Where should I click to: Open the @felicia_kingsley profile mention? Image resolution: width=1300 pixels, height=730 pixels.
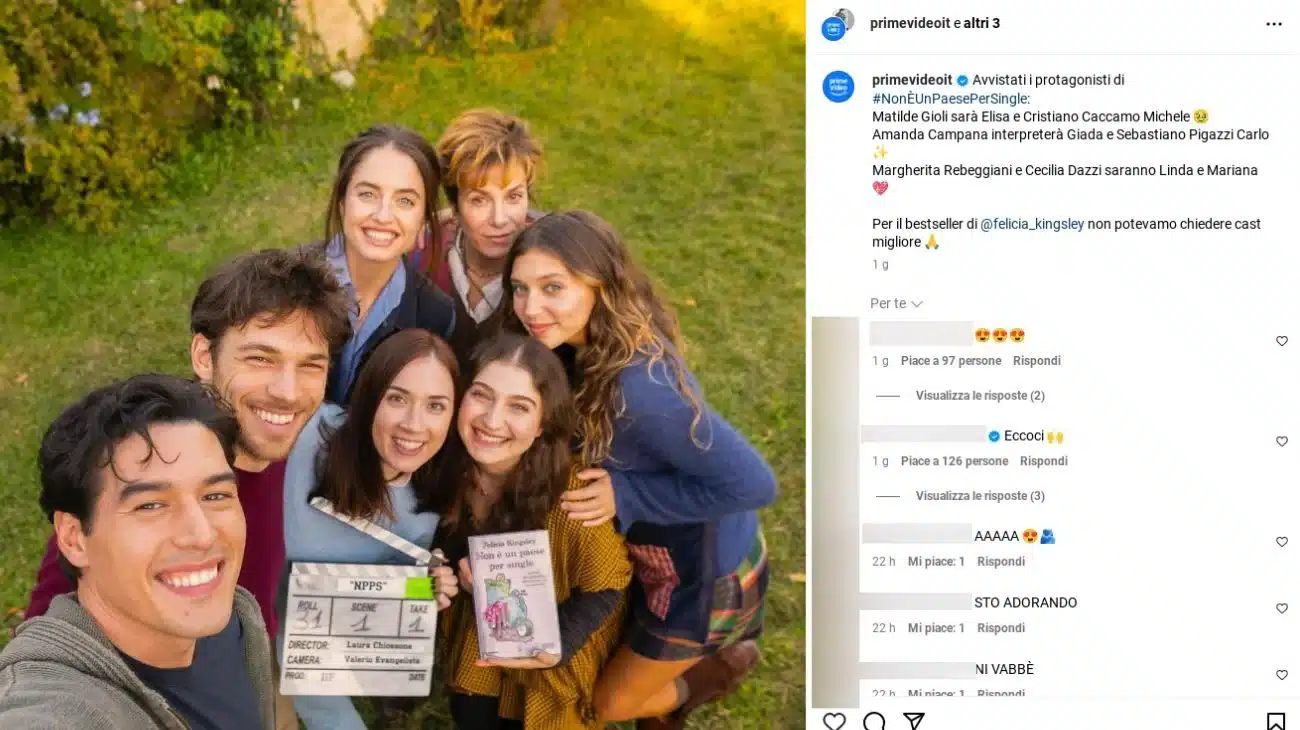point(1032,224)
